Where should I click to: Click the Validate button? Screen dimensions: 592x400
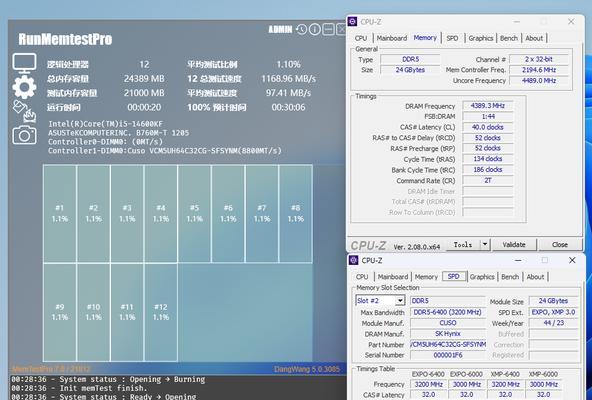pyautogui.click(x=514, y=245)
